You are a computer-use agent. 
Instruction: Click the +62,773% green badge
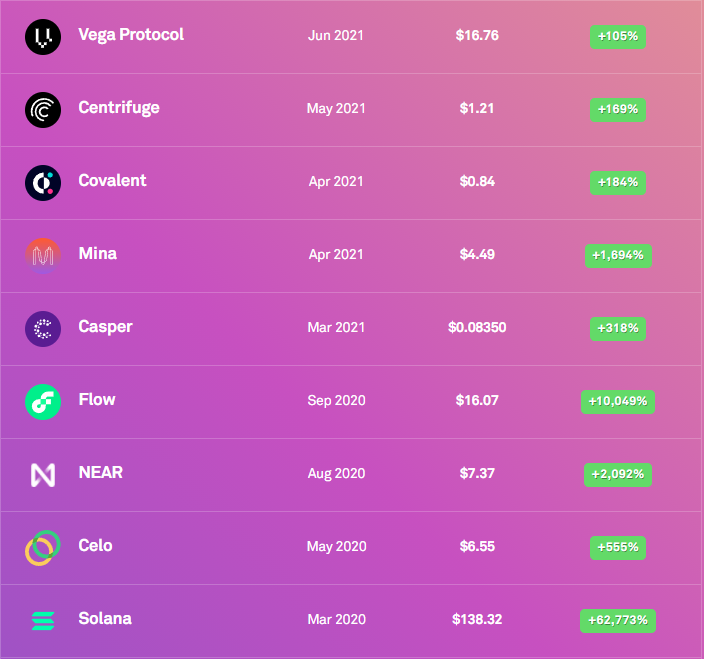point(618,621)
